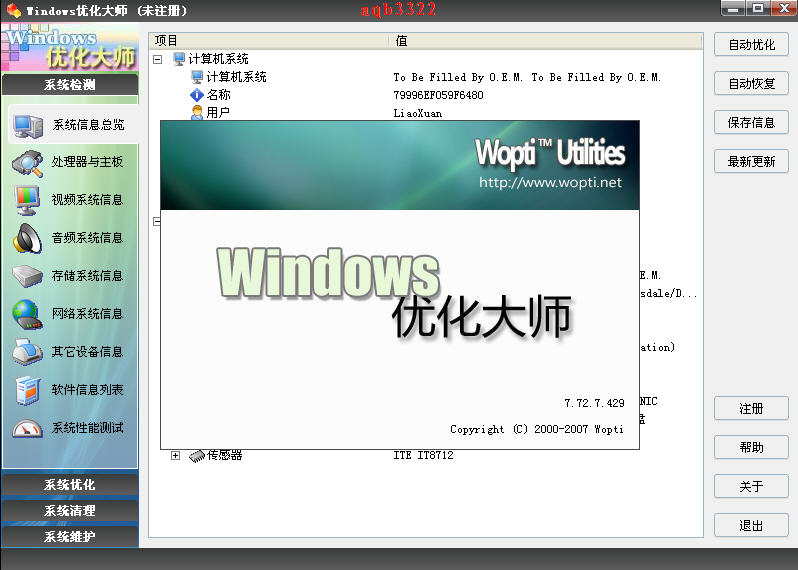798x570 pixels.
Task: Click the ITE IT8712 sensor value
Action: pyautogui.click(x=423, y=455)
